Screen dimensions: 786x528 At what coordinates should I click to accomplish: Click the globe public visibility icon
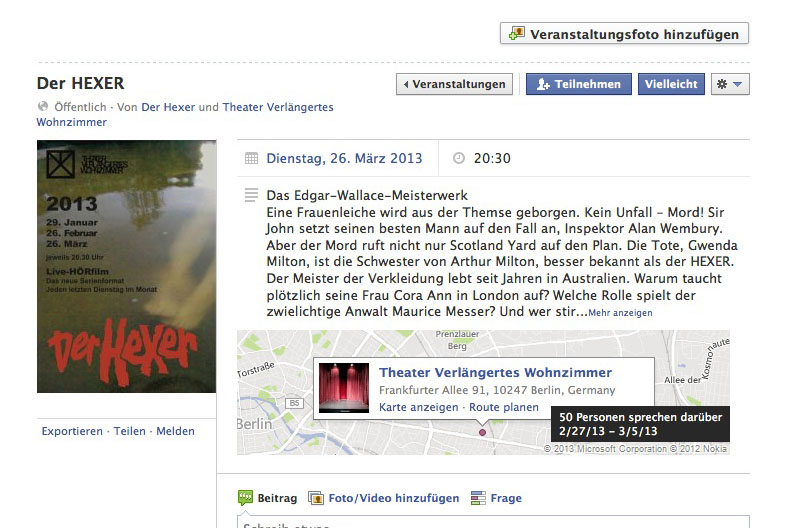tap(43, 106)
